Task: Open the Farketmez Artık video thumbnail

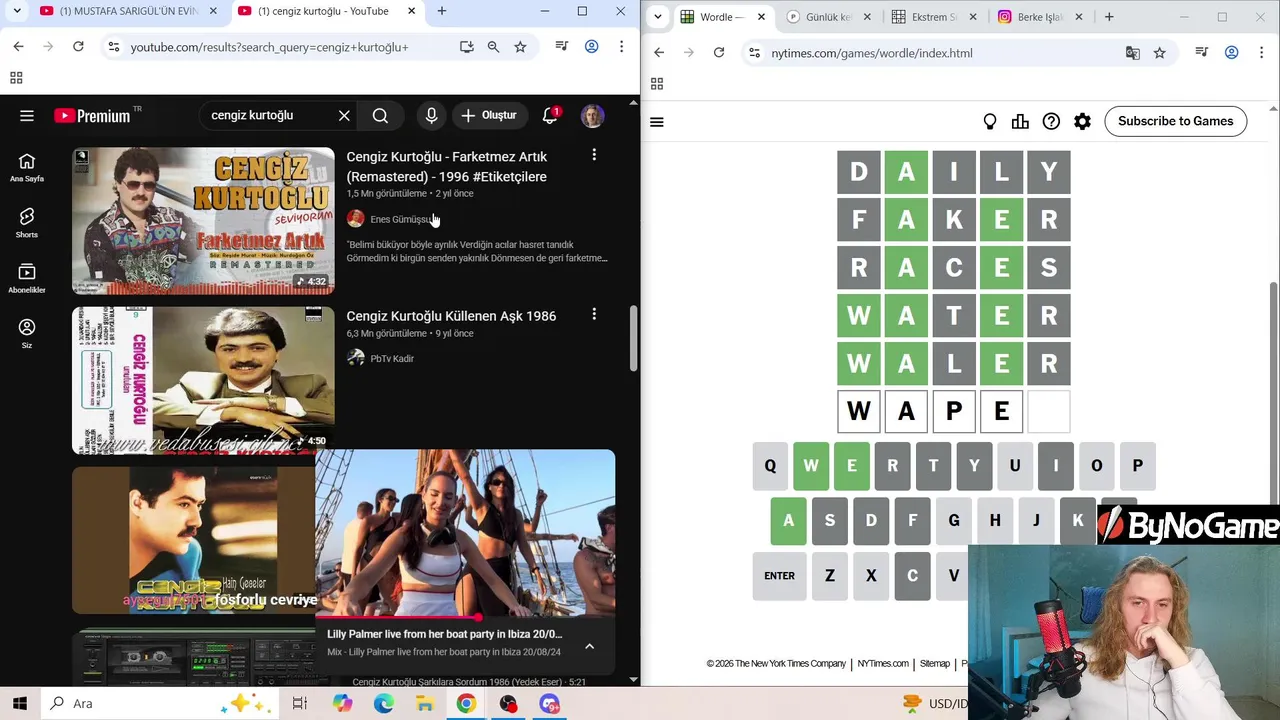Action: 203,221
